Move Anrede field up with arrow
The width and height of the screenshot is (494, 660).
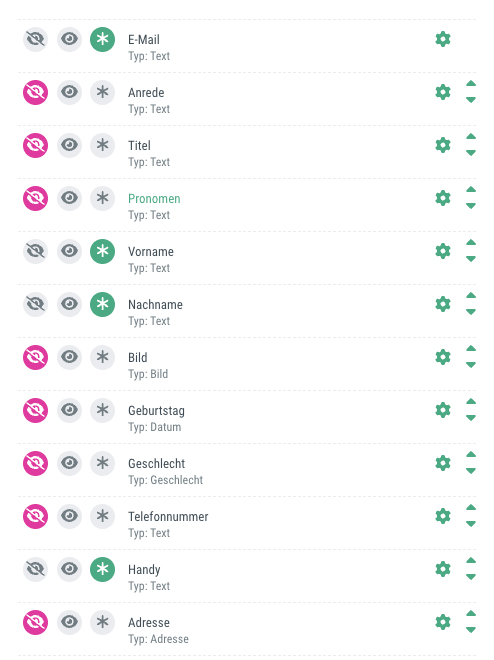(x=471, y=84)
